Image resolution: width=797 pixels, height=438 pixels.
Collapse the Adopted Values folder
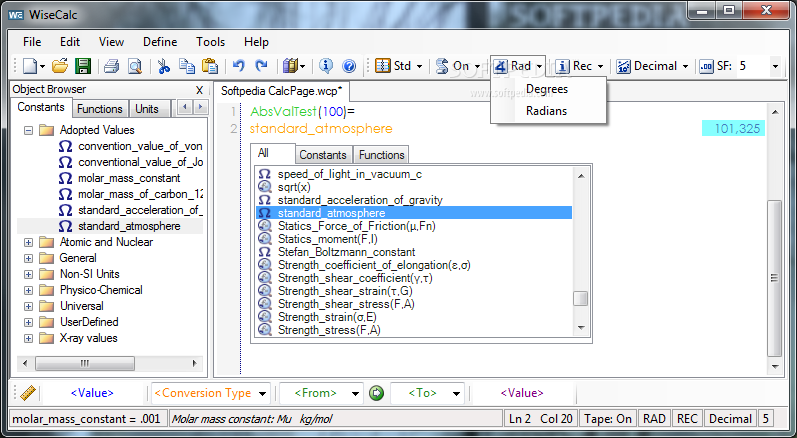(x=28, y=131)
